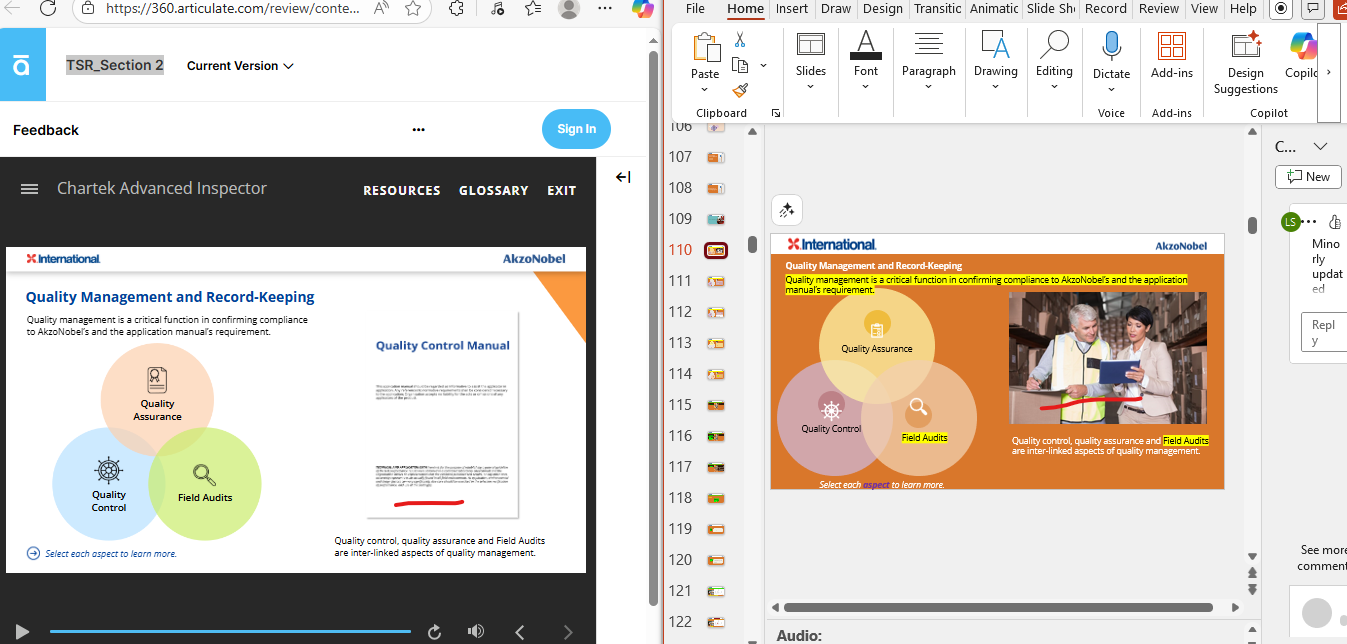Image resolution: width=1347 pixels, height=644 pixels.
Task: Click the slide horizontal scrollbar
Action: pyautogui.click(x=998, y=607)
